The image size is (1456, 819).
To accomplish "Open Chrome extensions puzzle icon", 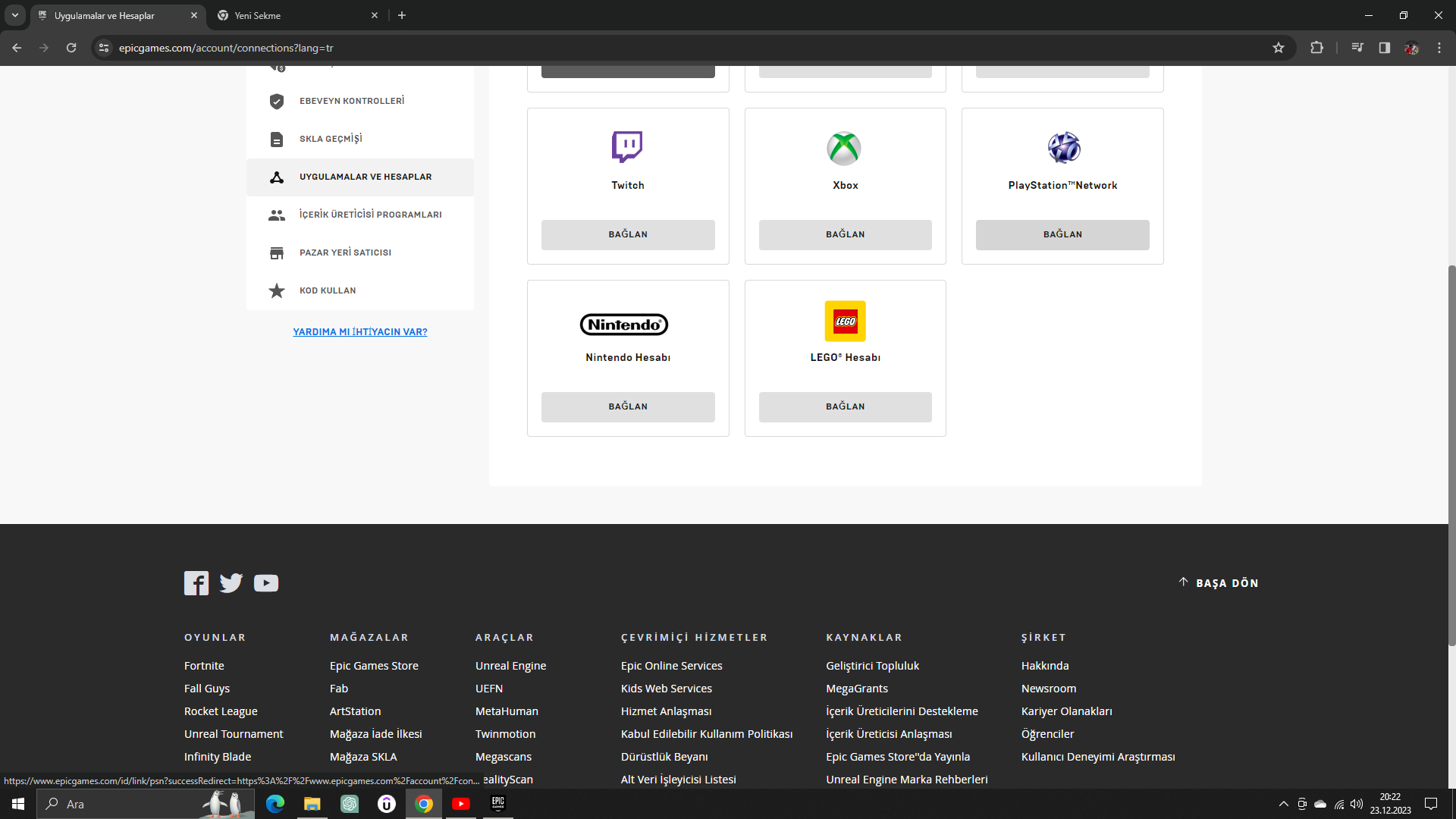I will [1316, 48].
